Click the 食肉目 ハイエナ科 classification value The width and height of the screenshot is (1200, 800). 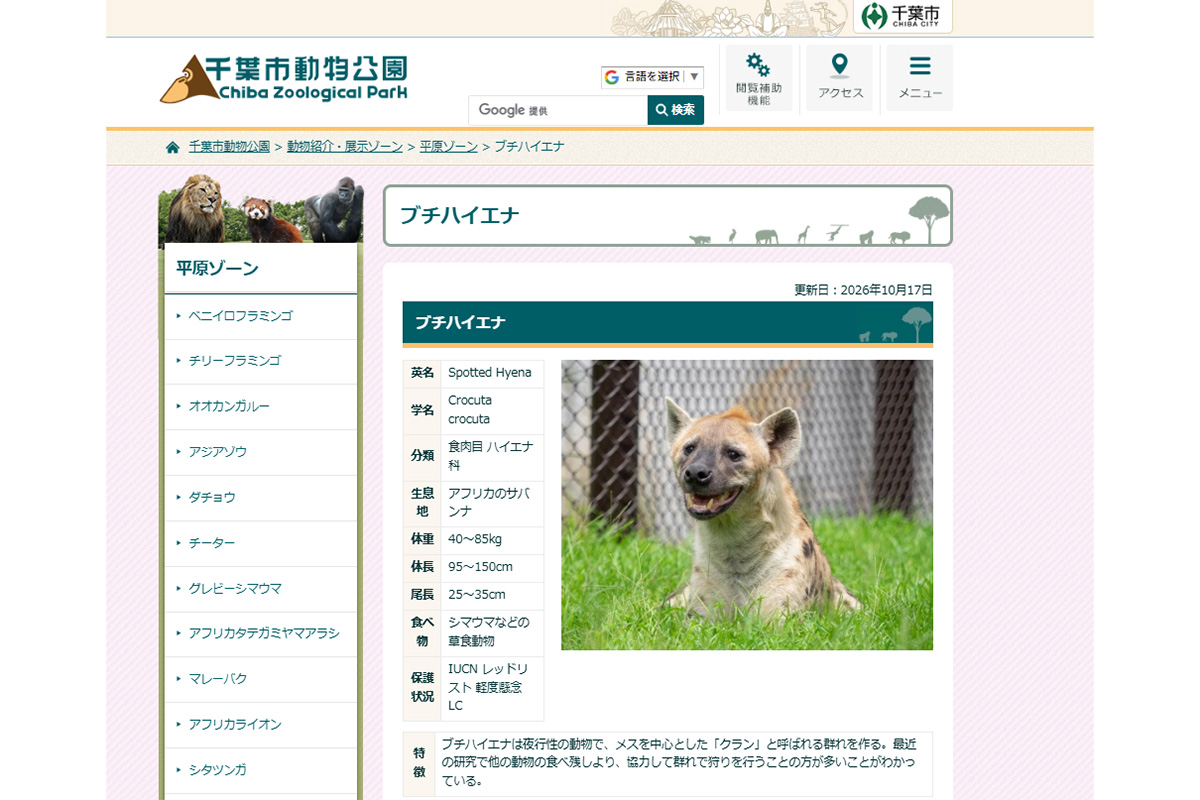pos(492,456)
